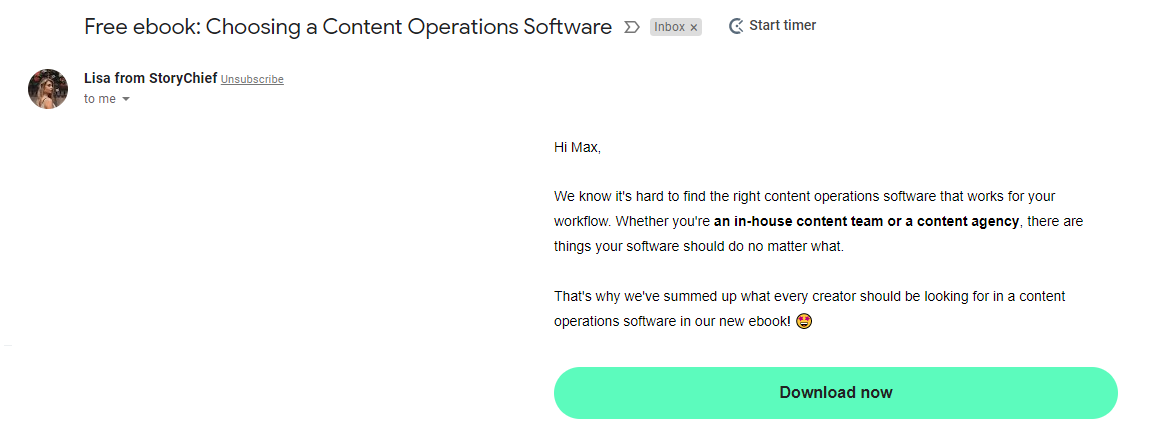This screenshot has height=439, width=1151.
Task: Click the green Download now button
Action: [835, 393]
